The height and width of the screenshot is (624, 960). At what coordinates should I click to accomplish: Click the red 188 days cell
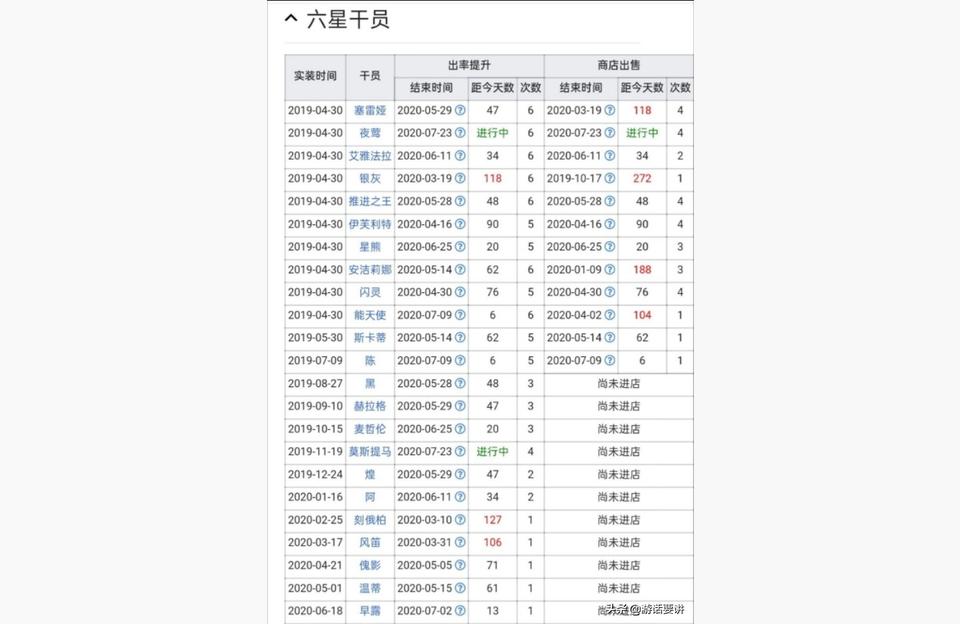pos(642,269)
